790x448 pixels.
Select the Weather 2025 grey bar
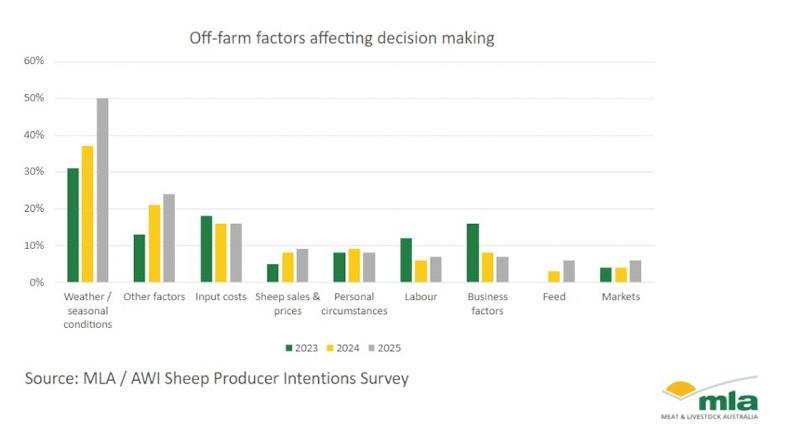point(102,190)
